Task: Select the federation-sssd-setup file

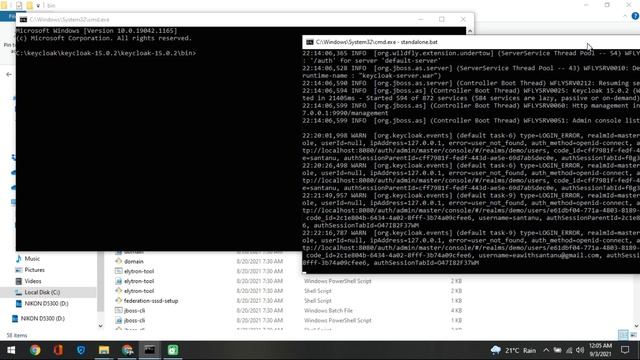Action: pos(151,301)
